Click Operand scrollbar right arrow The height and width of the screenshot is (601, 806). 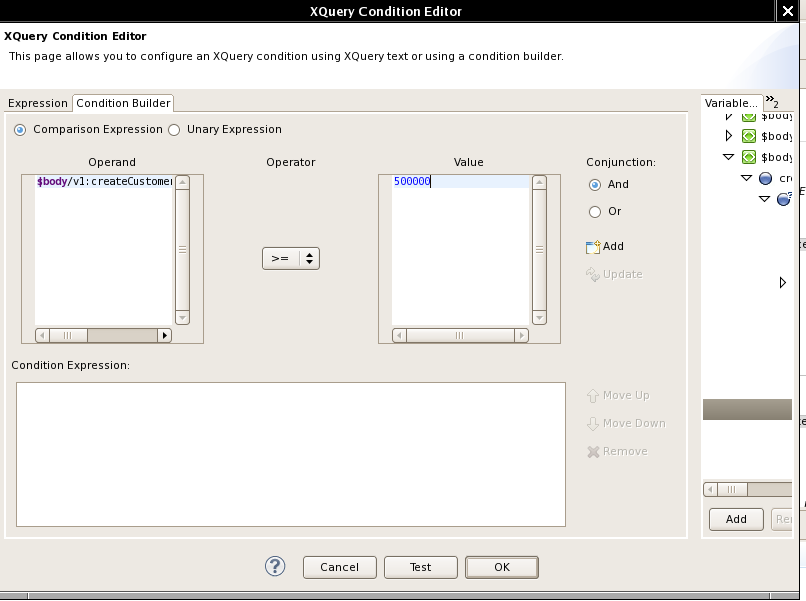pyautogui.click(x=164, y=335)
